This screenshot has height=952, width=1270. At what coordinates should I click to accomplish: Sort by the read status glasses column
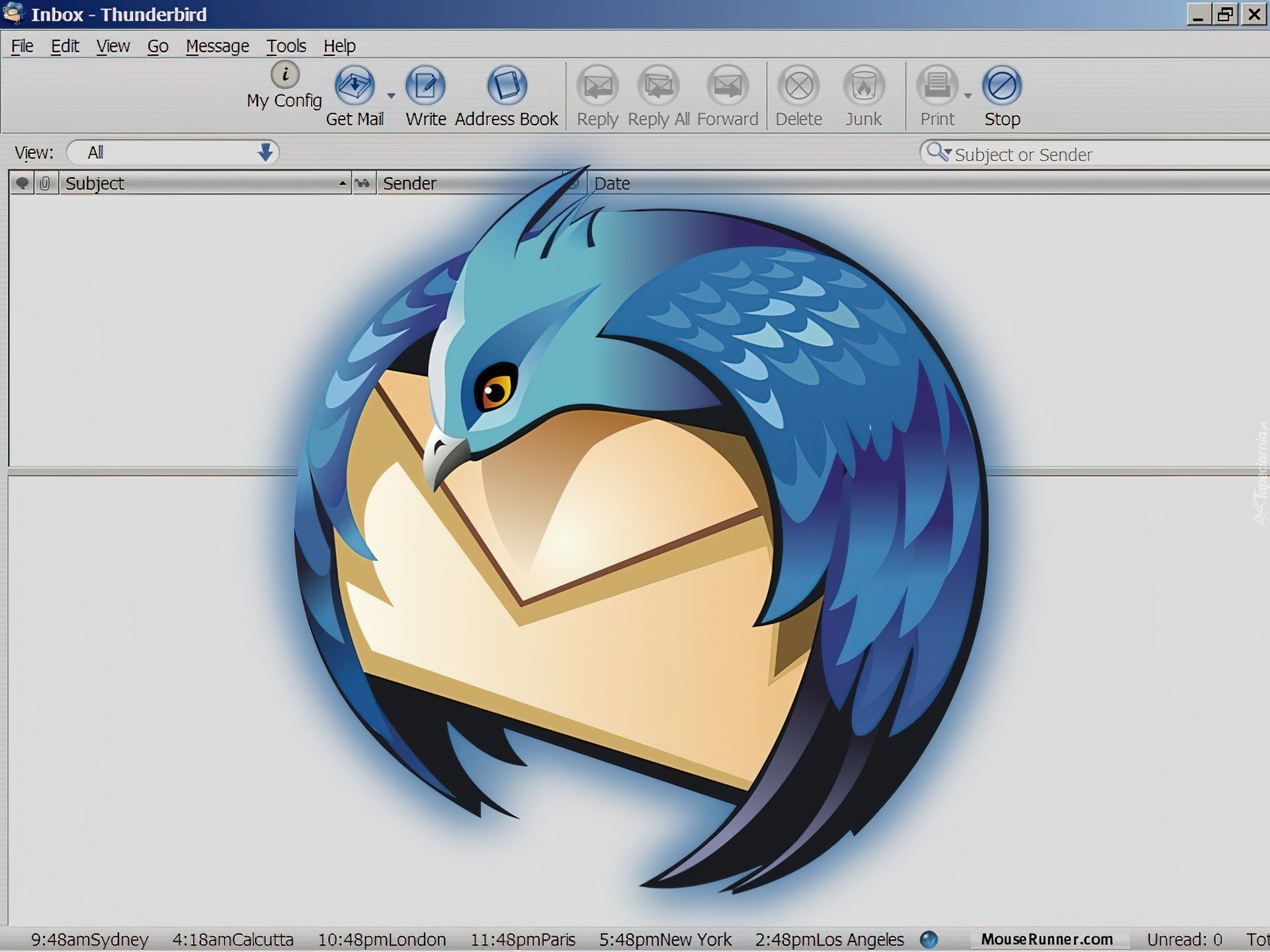tap(362, 183)
